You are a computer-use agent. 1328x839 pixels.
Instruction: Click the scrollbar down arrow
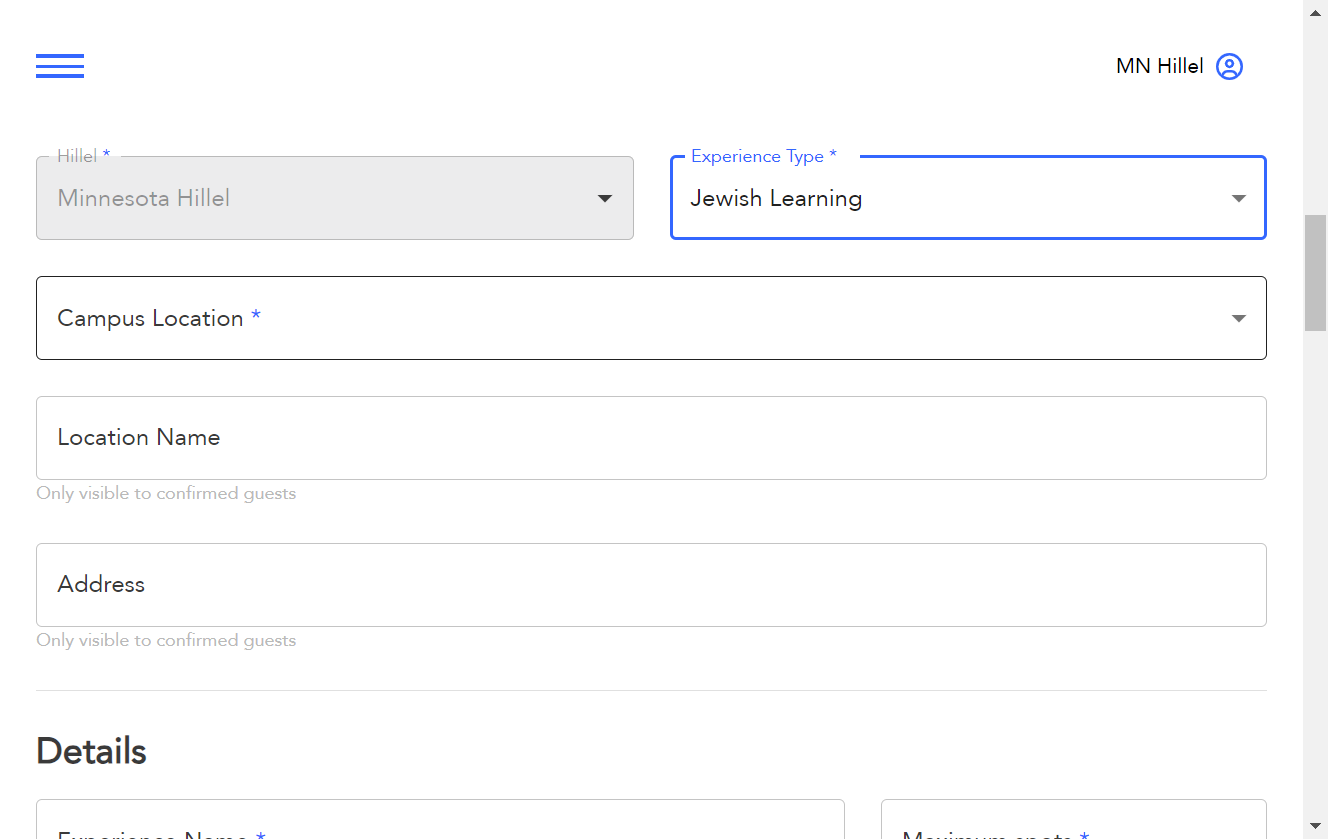[x=1315, y=826]
